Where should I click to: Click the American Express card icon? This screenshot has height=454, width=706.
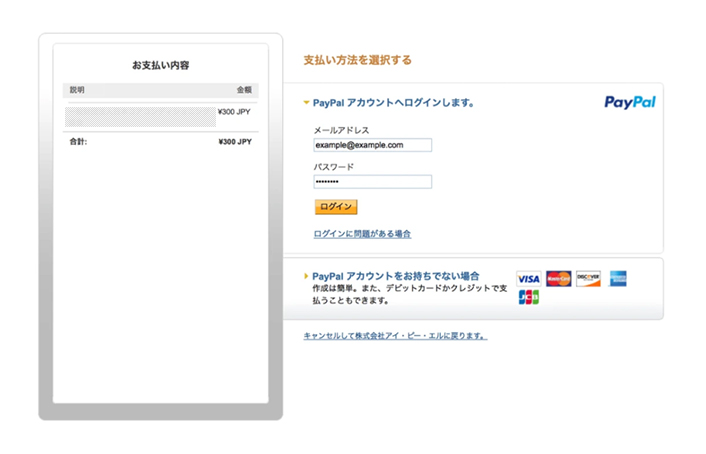[x=618, y=279]
